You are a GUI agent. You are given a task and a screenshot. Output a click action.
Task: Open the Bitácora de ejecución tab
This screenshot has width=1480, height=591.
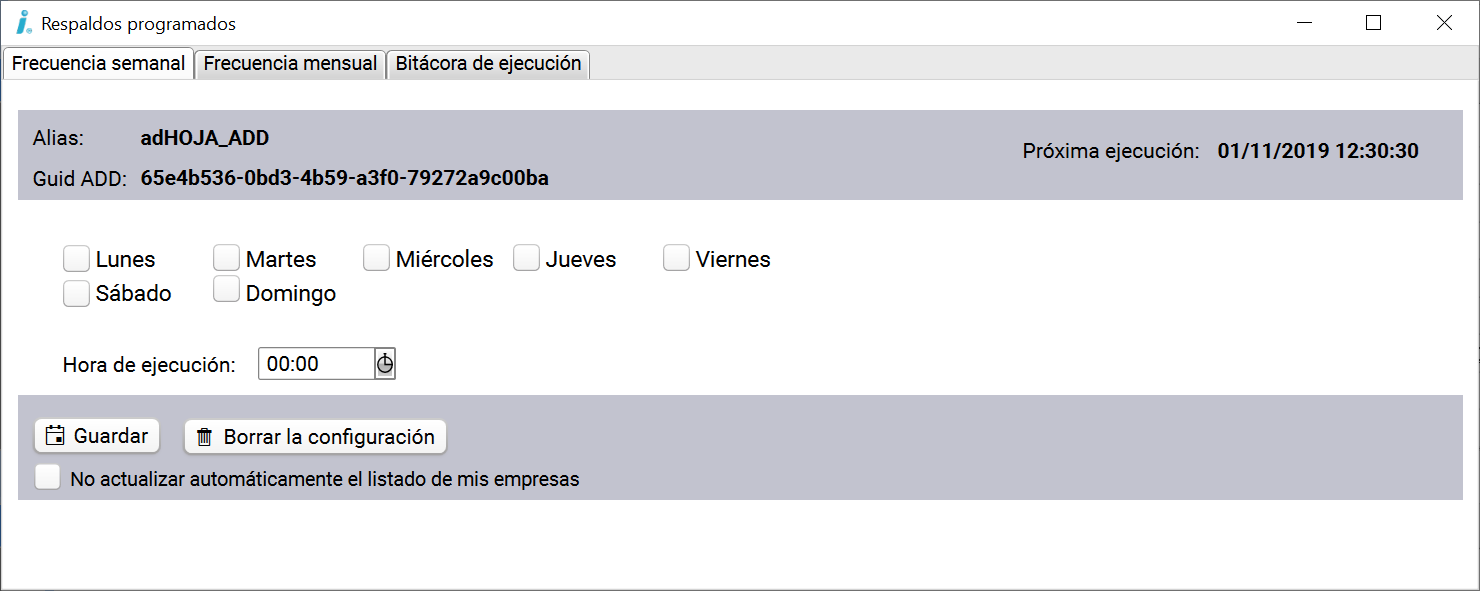click(488, 63)
